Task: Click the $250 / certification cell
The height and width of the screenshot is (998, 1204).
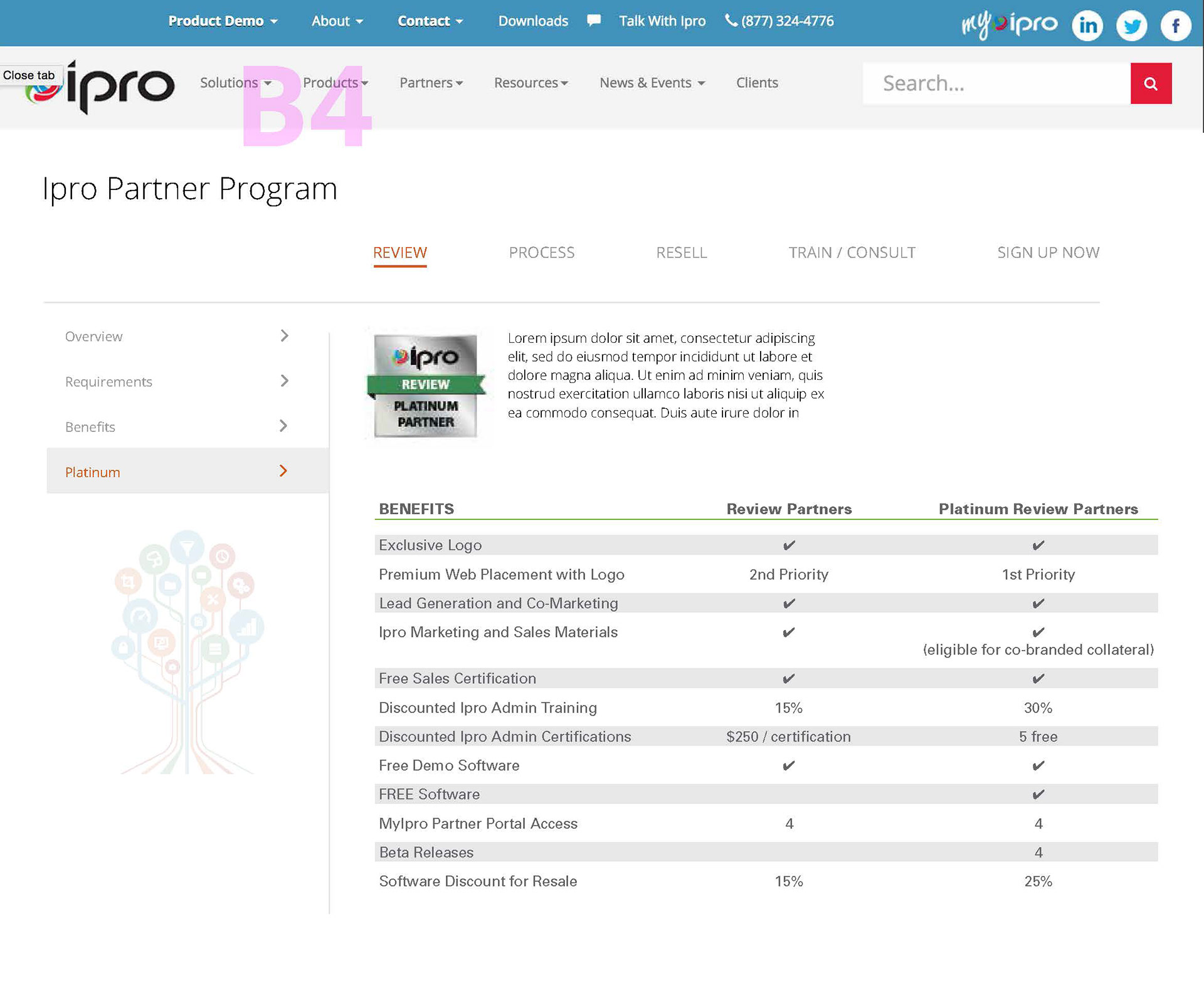Action: (789, 737)
